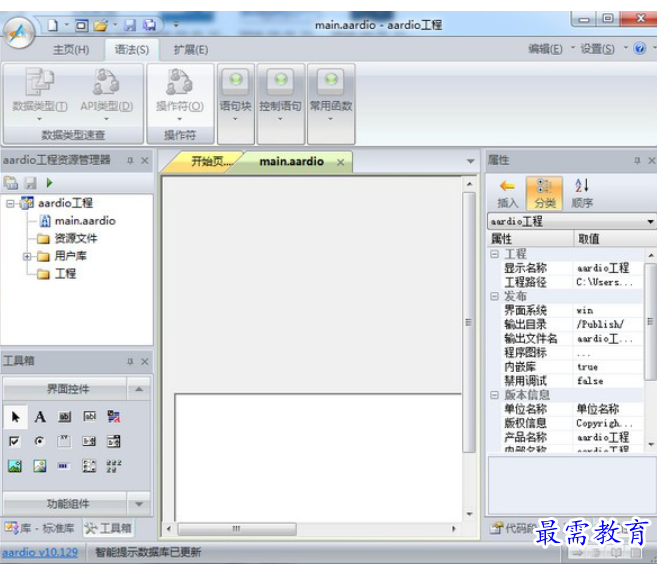Open the 数据类型(T) dropdown
The width and height of the screenshot is (657, 564).
39,95
